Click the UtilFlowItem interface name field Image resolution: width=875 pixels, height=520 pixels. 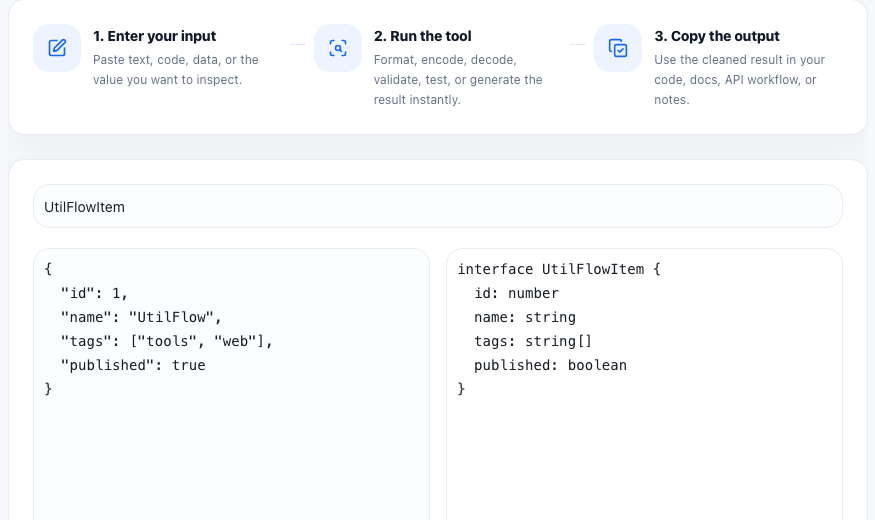(x=438, y=206)
